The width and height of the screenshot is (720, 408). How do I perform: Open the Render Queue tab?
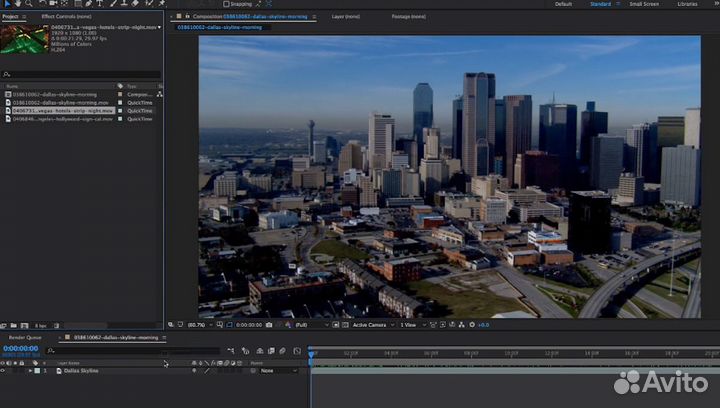click(23, 338)
